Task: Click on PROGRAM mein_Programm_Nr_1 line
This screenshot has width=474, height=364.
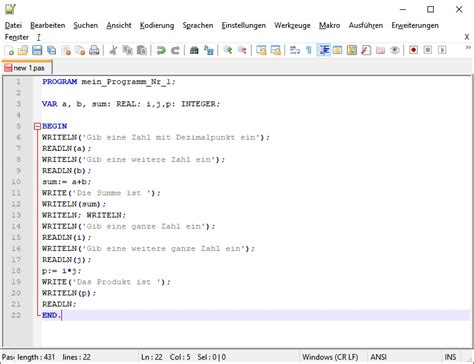Action: [x=109, y=82]
